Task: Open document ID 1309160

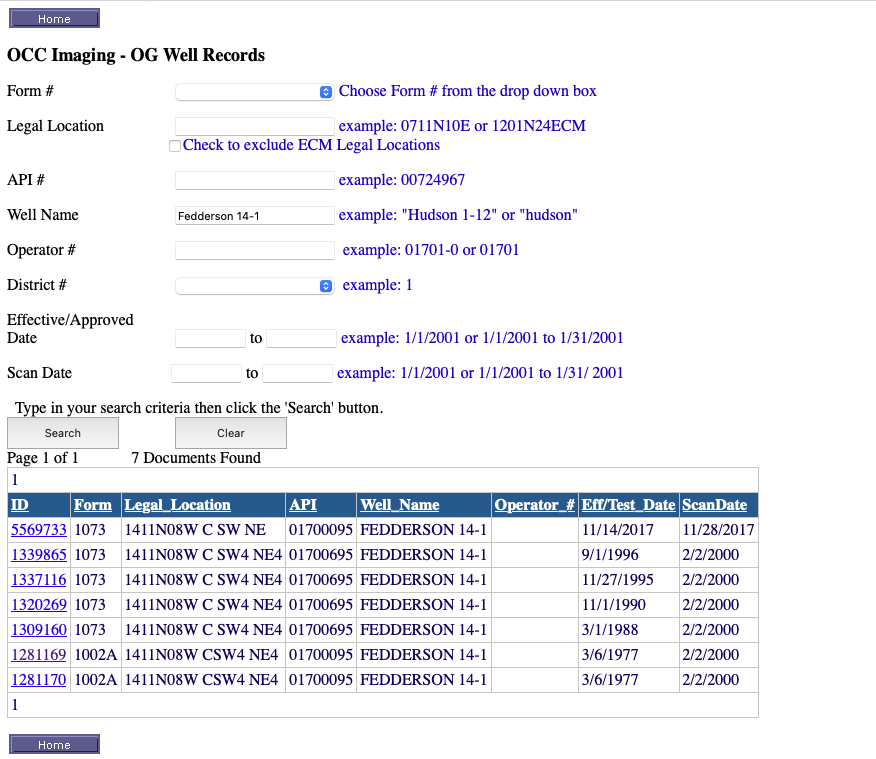Action: [x=39, y=629]
